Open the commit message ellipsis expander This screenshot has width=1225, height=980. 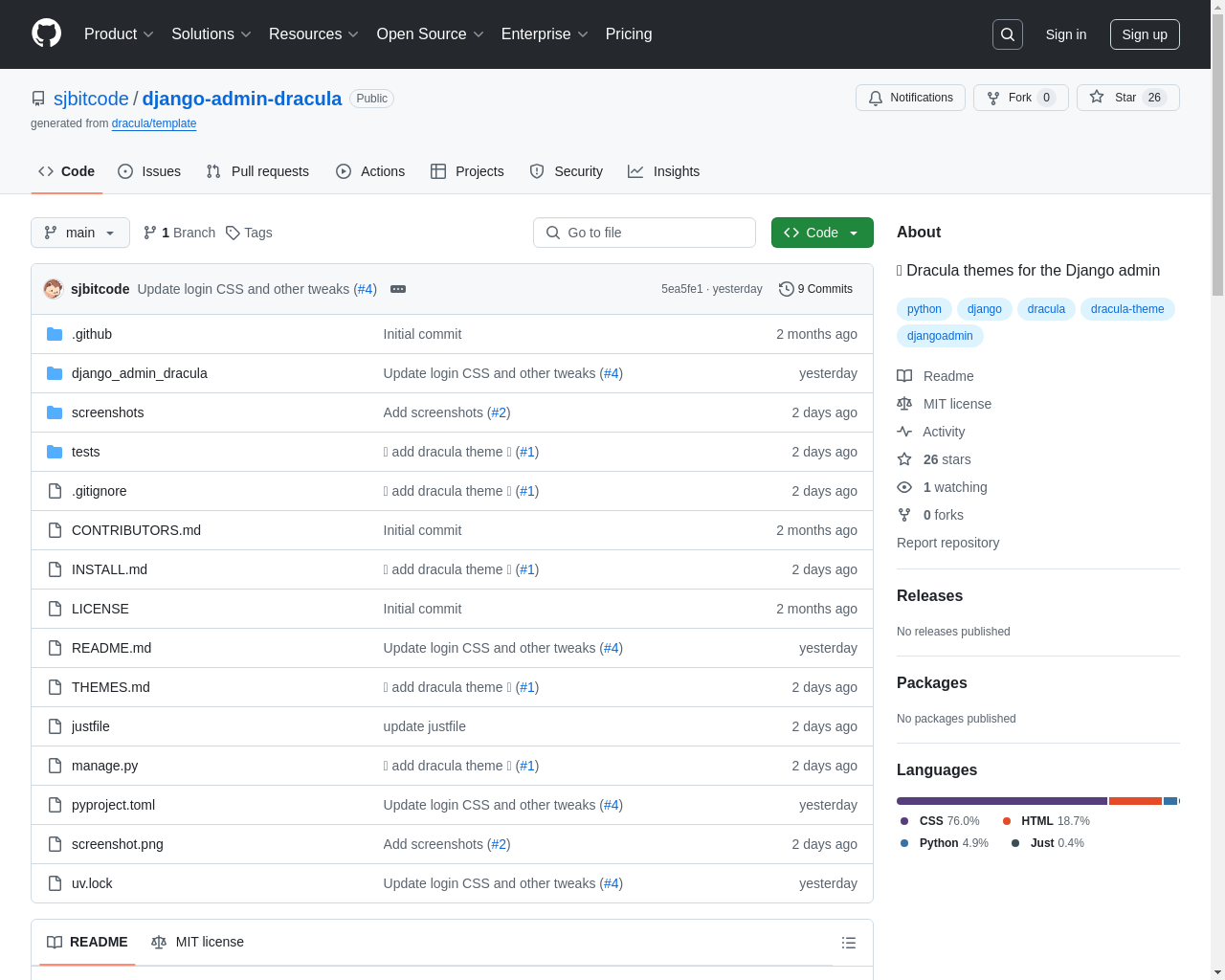tap(398, 289)
